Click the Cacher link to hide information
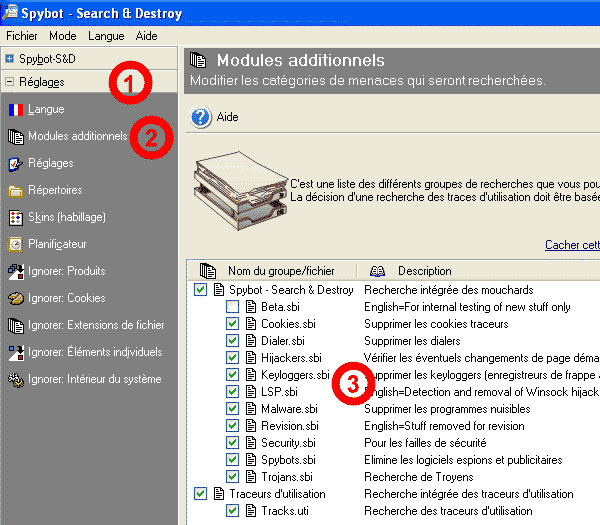Screen dimensions: 600x525 (x=572, y=245)
